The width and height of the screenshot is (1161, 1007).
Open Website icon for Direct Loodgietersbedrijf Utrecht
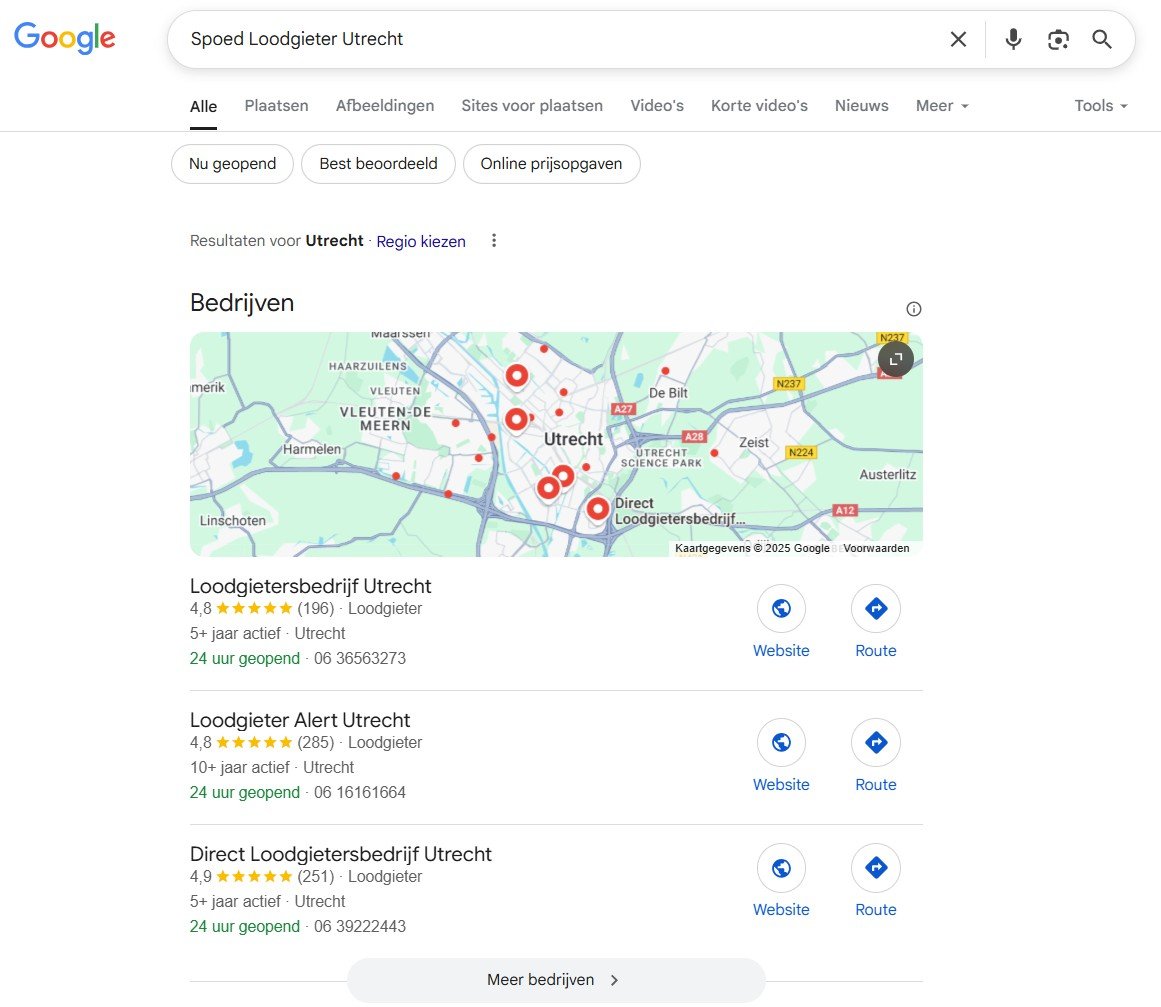click(781, 868)
